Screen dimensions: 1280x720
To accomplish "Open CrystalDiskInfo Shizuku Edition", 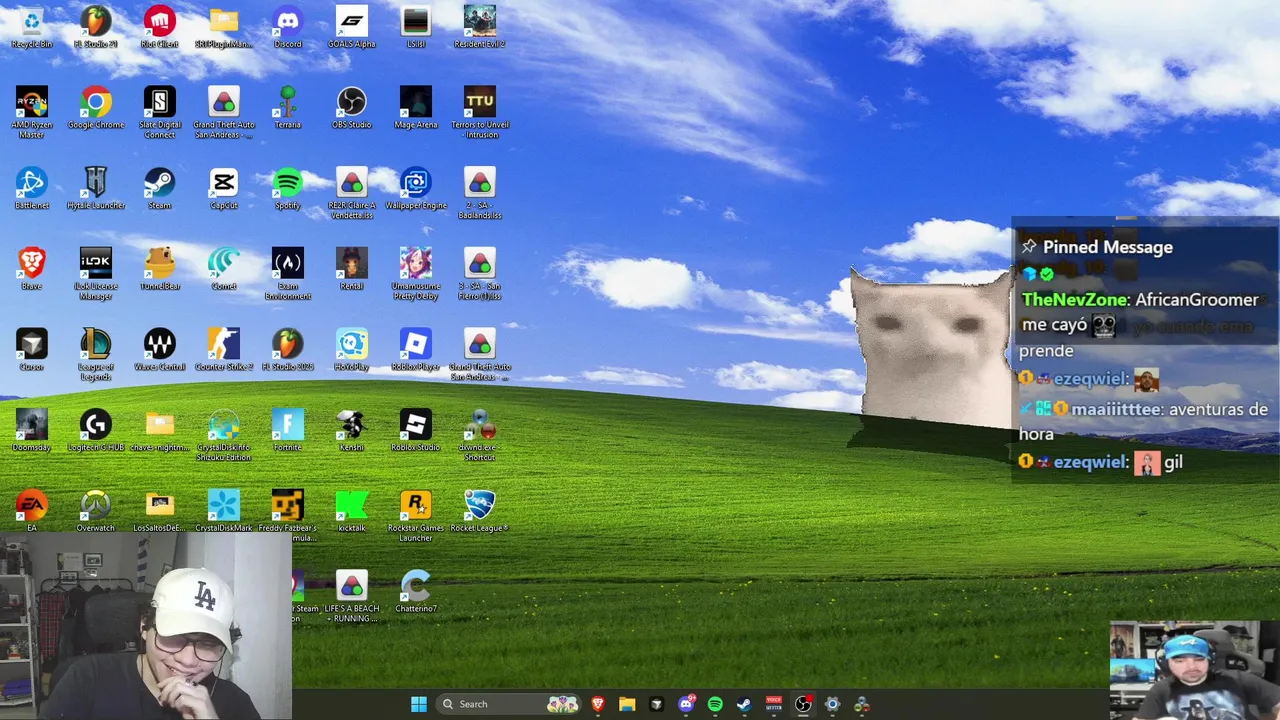I will (224, 435).
